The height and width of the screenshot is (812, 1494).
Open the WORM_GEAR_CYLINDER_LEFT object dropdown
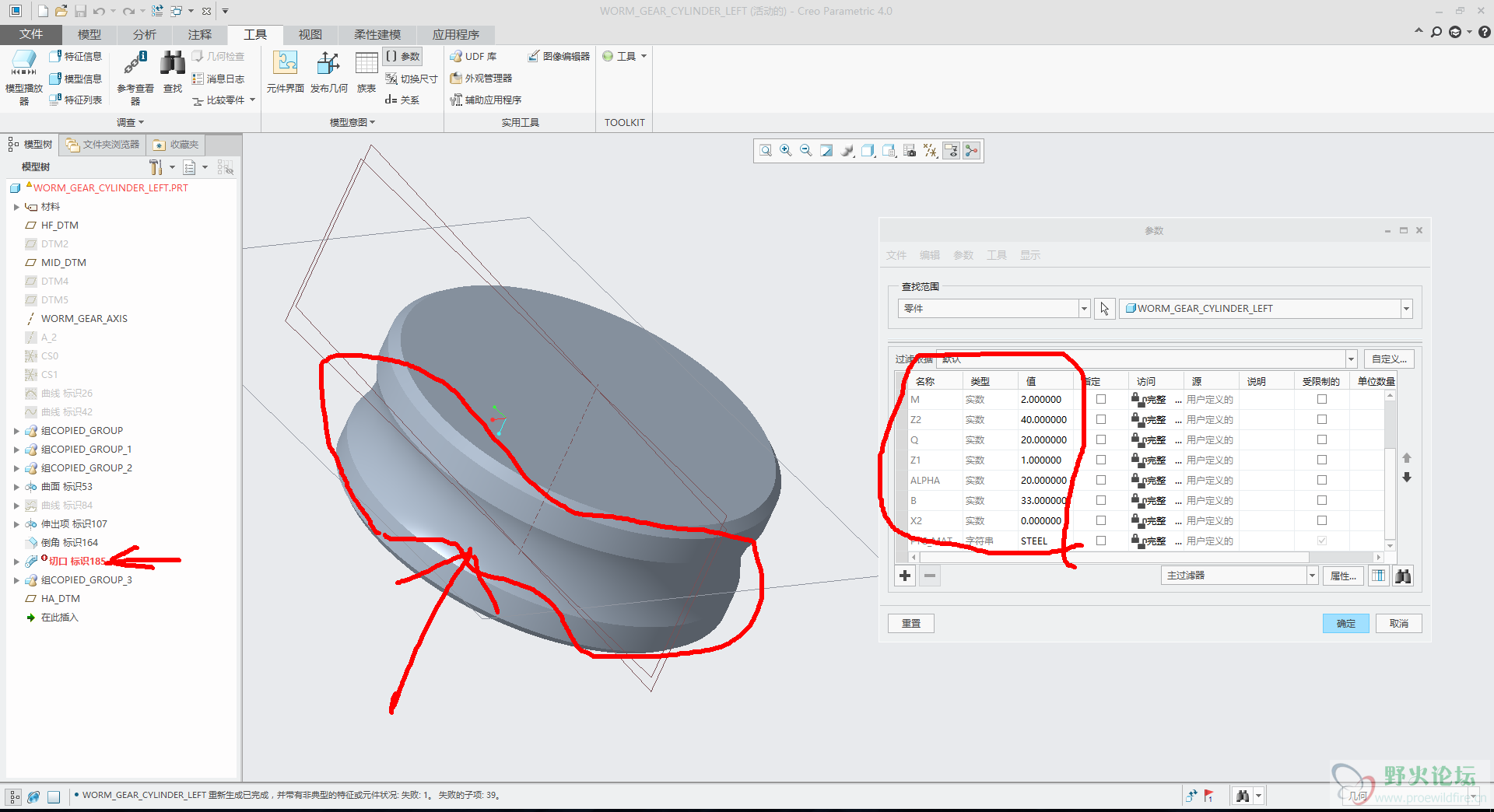pyautogui.click(x=1406, y=309)
